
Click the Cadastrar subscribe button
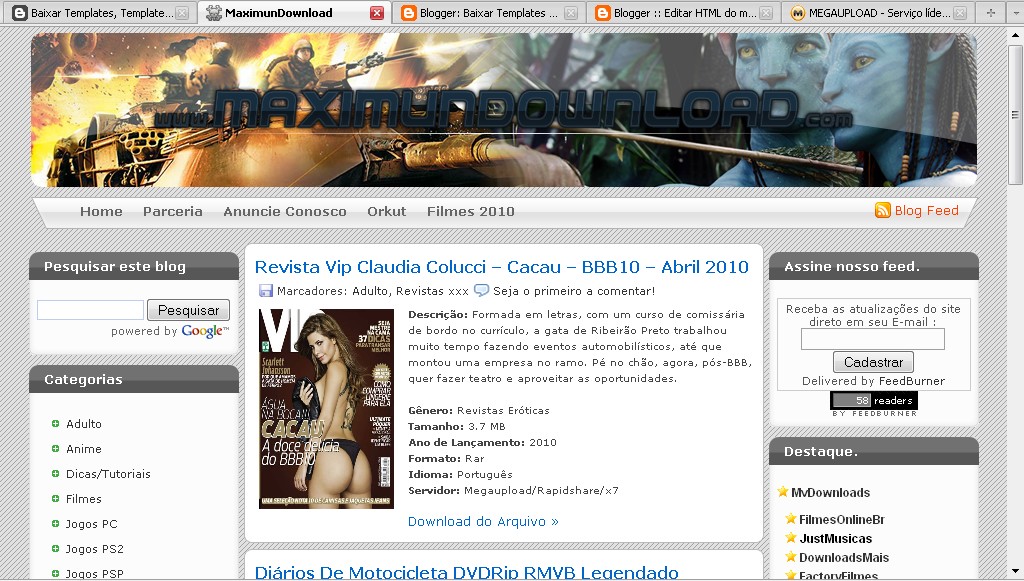(x=873, y=362)
